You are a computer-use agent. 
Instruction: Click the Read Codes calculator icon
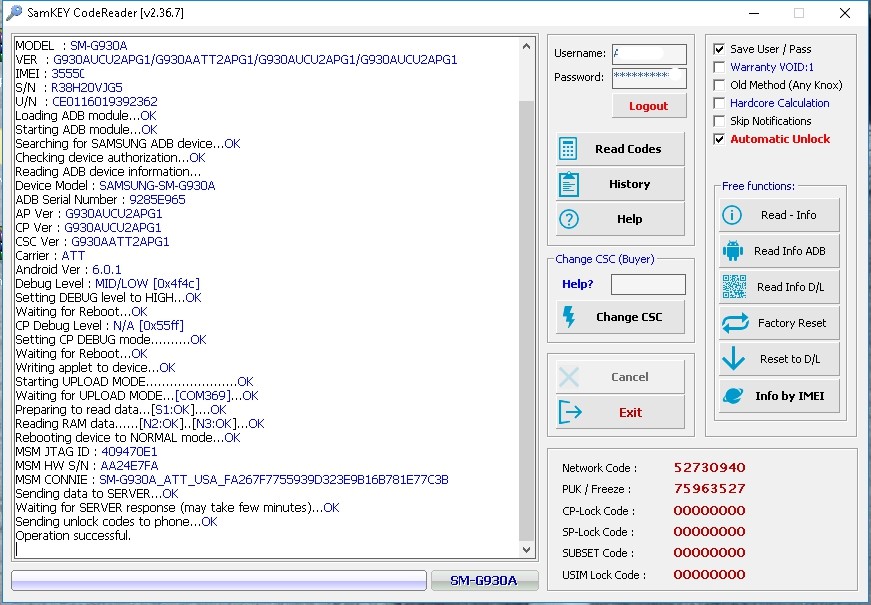pos(568,149)
